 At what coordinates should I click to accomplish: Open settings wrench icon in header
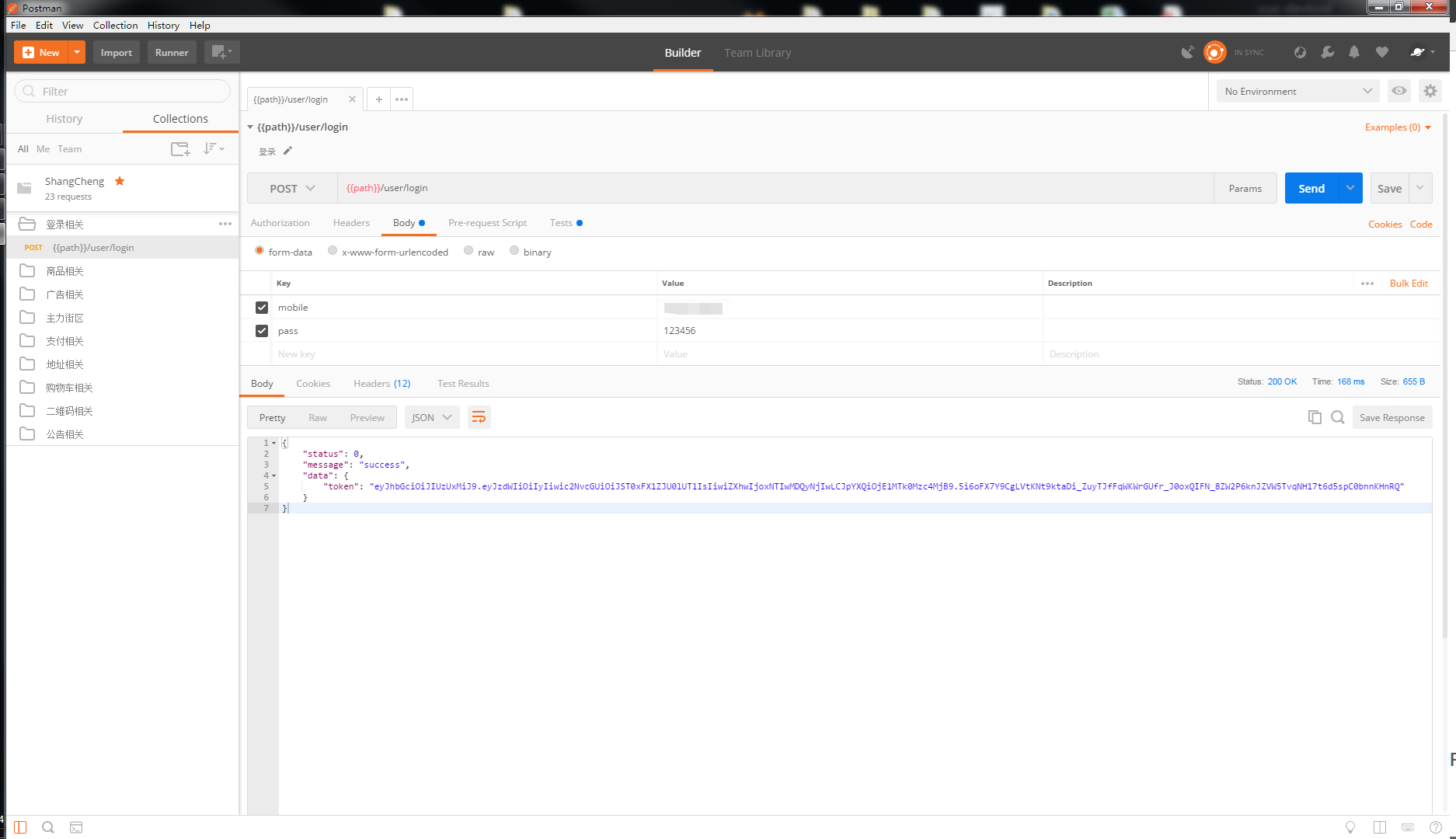[x=1328, y=52]
